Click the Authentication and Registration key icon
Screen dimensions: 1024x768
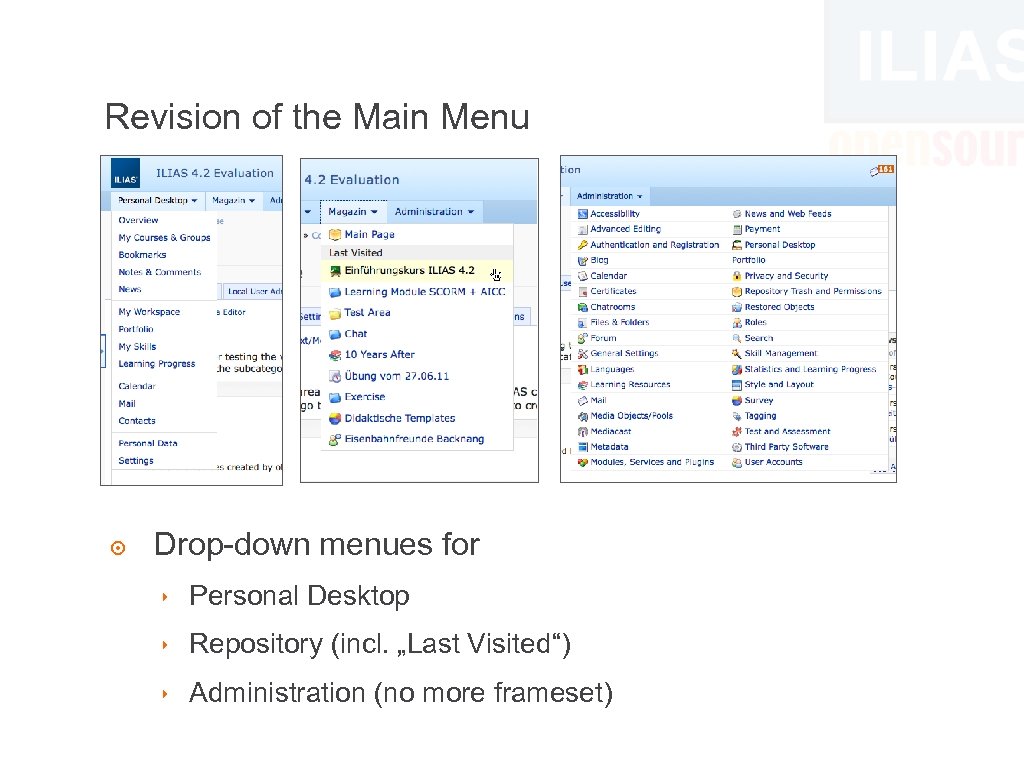click(581, 244)
